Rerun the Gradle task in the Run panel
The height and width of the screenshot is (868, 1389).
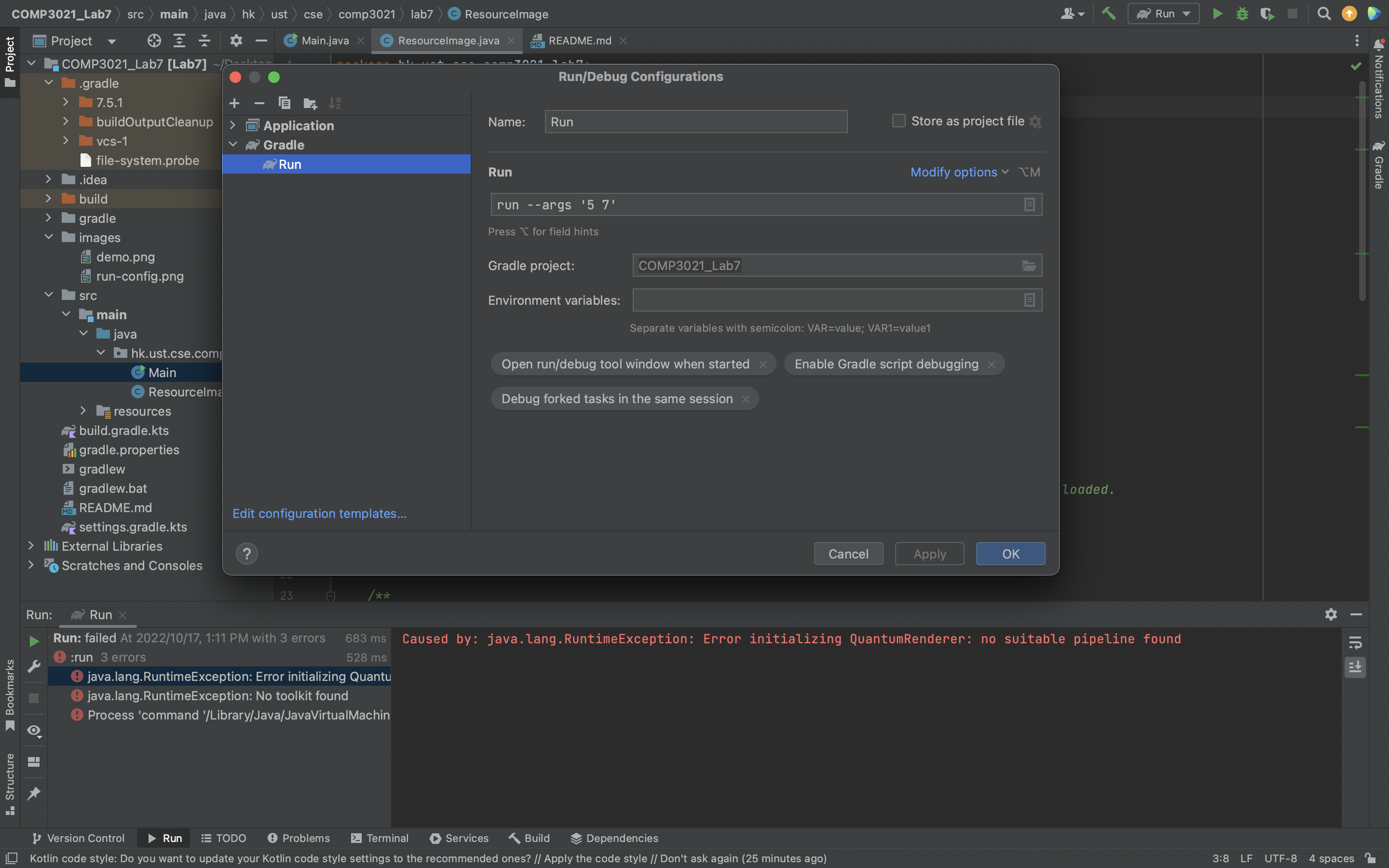34,641
